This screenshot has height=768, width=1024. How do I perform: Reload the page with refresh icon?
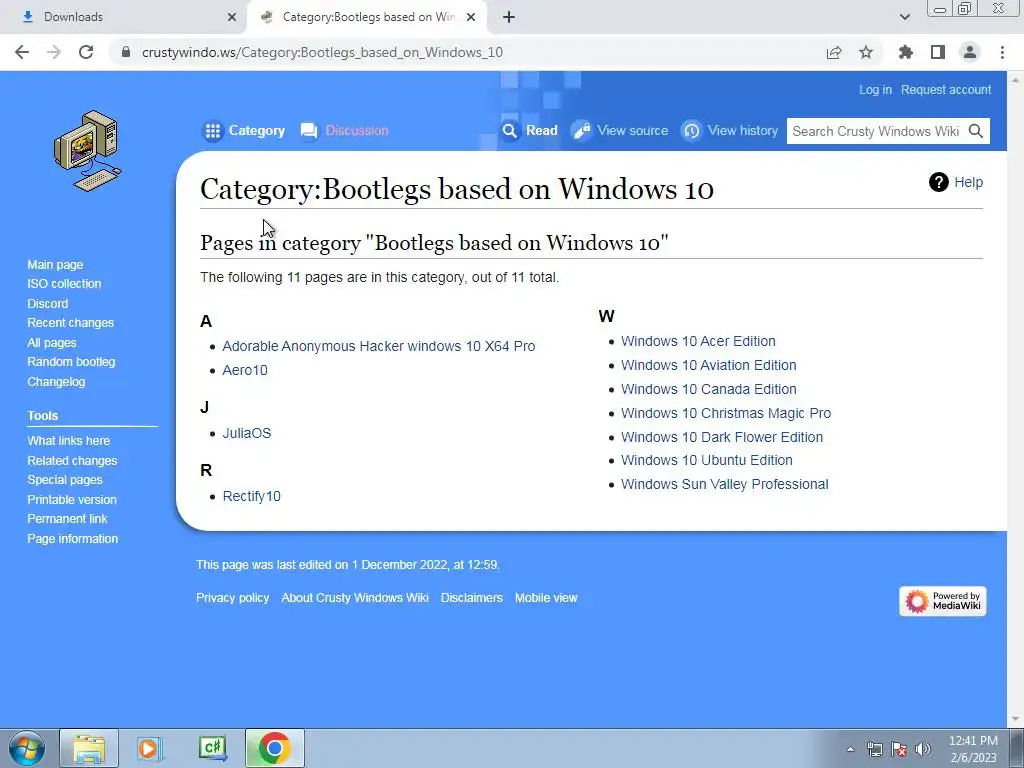point(86,52)
